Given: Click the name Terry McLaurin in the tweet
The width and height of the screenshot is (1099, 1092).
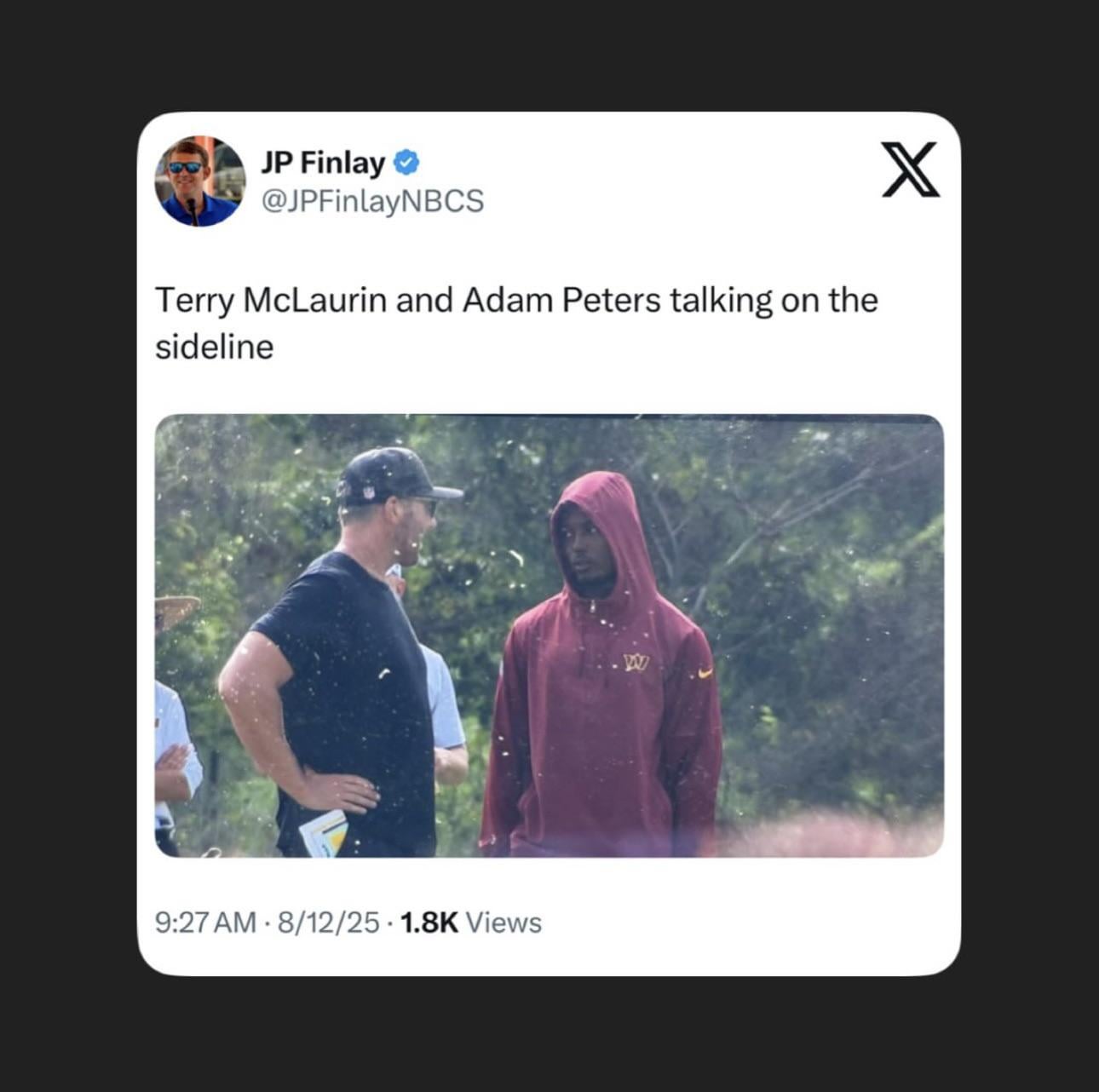Looking at the screenshot, I should coord(271,301).
